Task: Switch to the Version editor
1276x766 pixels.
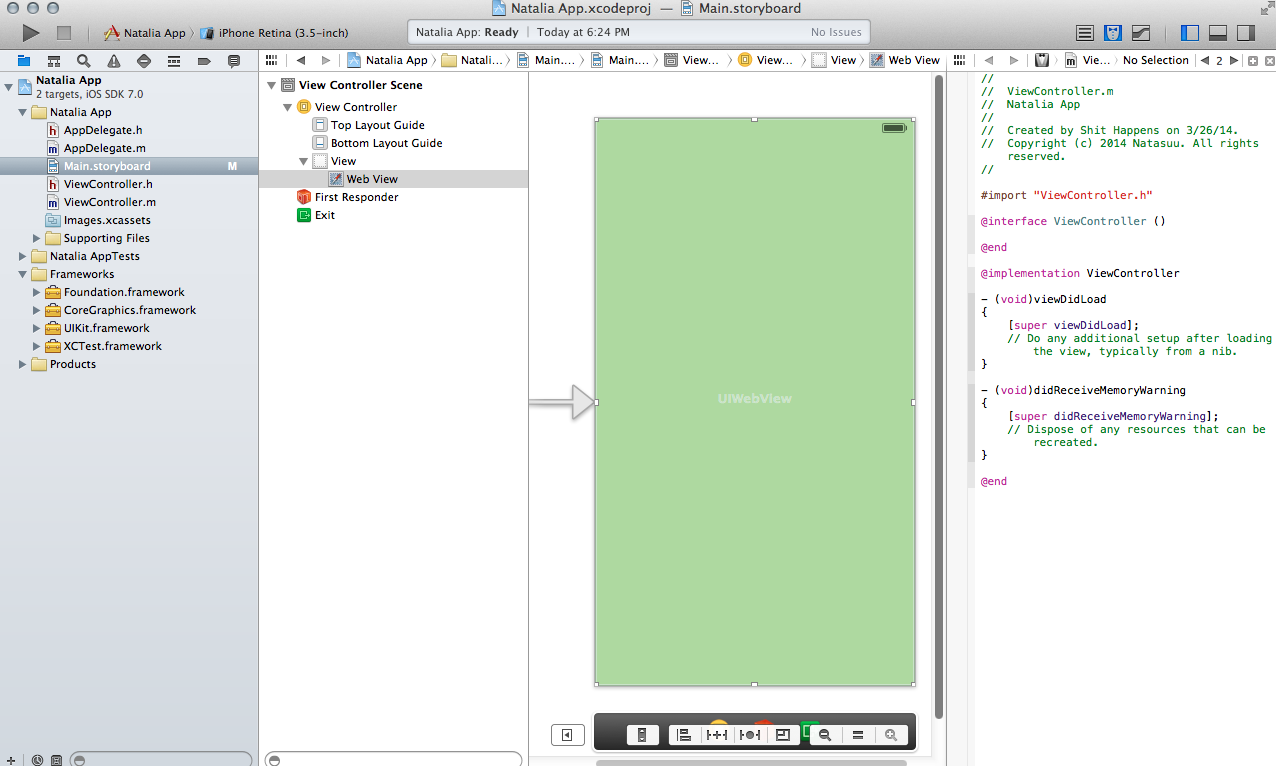Action: [x=1141, y=33]
